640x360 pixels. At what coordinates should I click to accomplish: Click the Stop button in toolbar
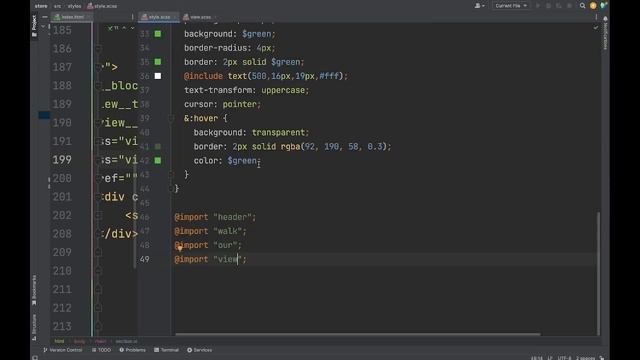(569, 6)
